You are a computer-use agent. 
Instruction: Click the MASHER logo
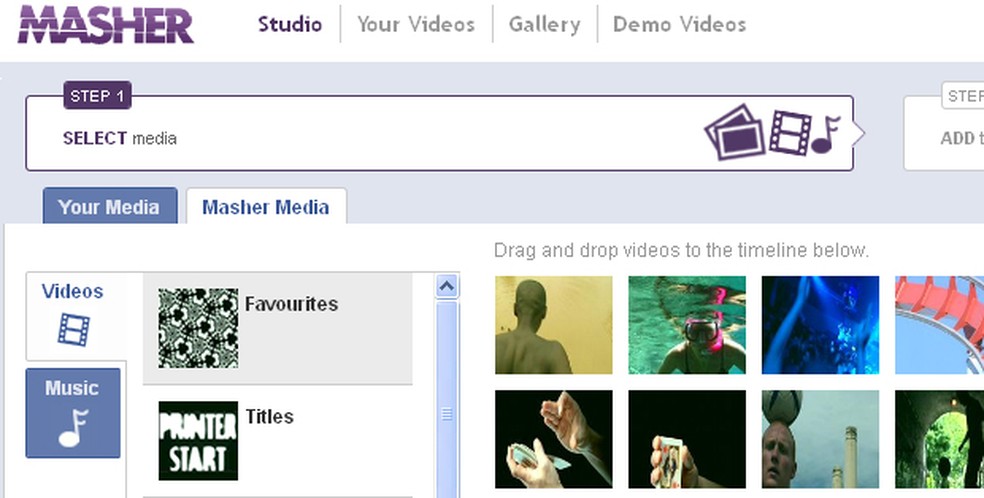(x=105, y=24)
